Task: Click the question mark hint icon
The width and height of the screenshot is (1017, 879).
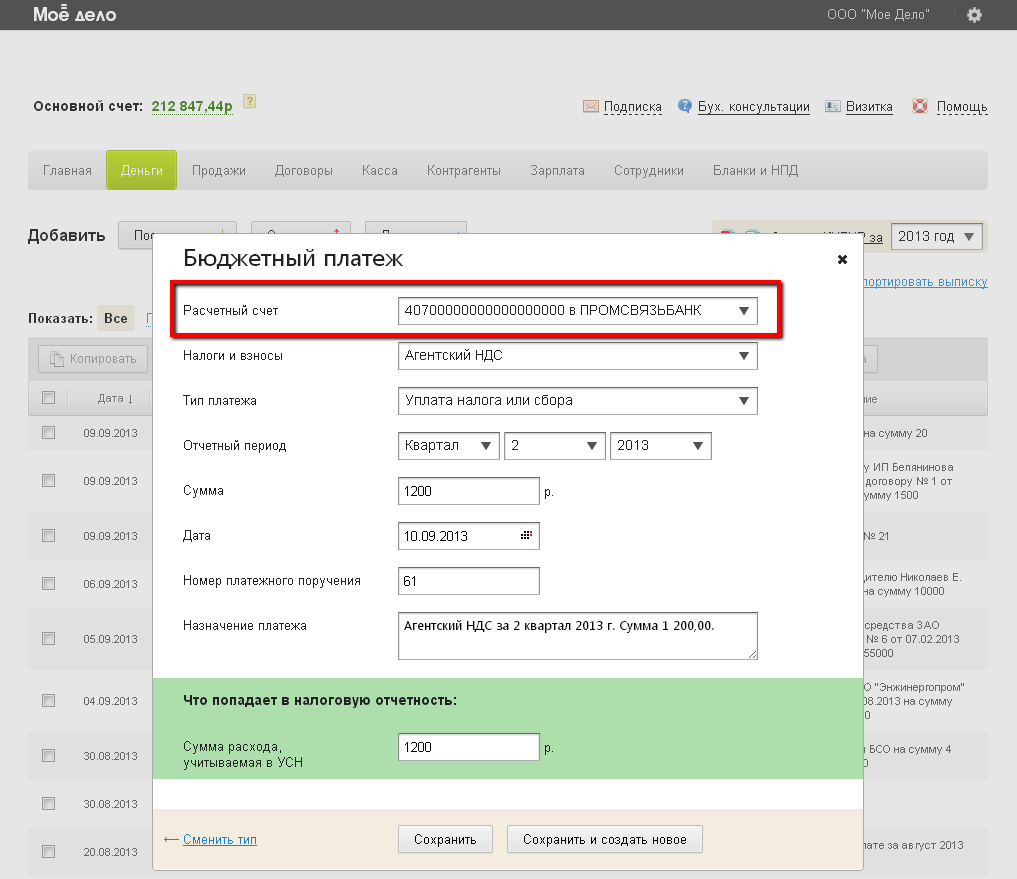Action: tap(250, 101)
